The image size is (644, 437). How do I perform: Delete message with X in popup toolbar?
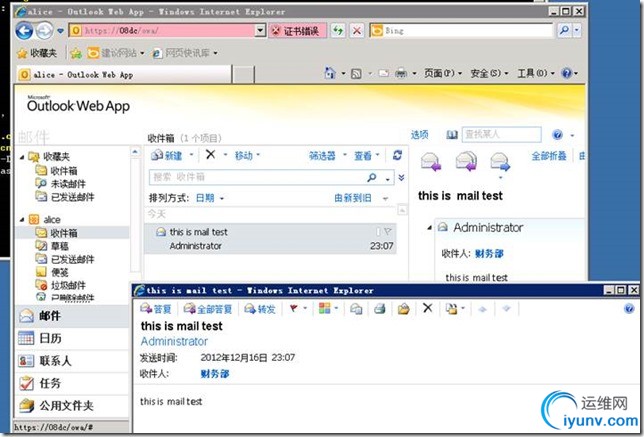pos(428,308)
